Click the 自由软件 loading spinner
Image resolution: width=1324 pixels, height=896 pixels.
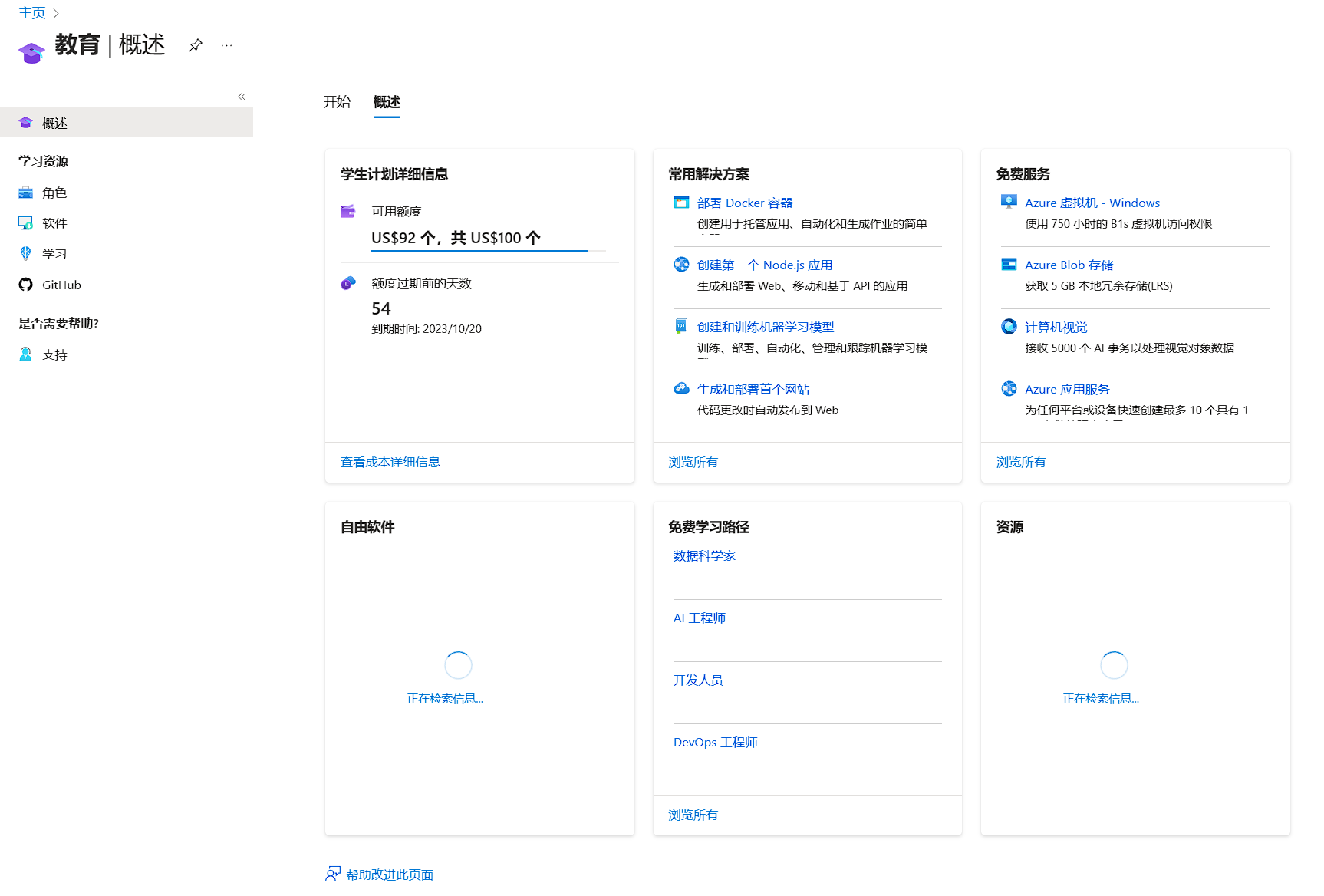tap(458, 665)
